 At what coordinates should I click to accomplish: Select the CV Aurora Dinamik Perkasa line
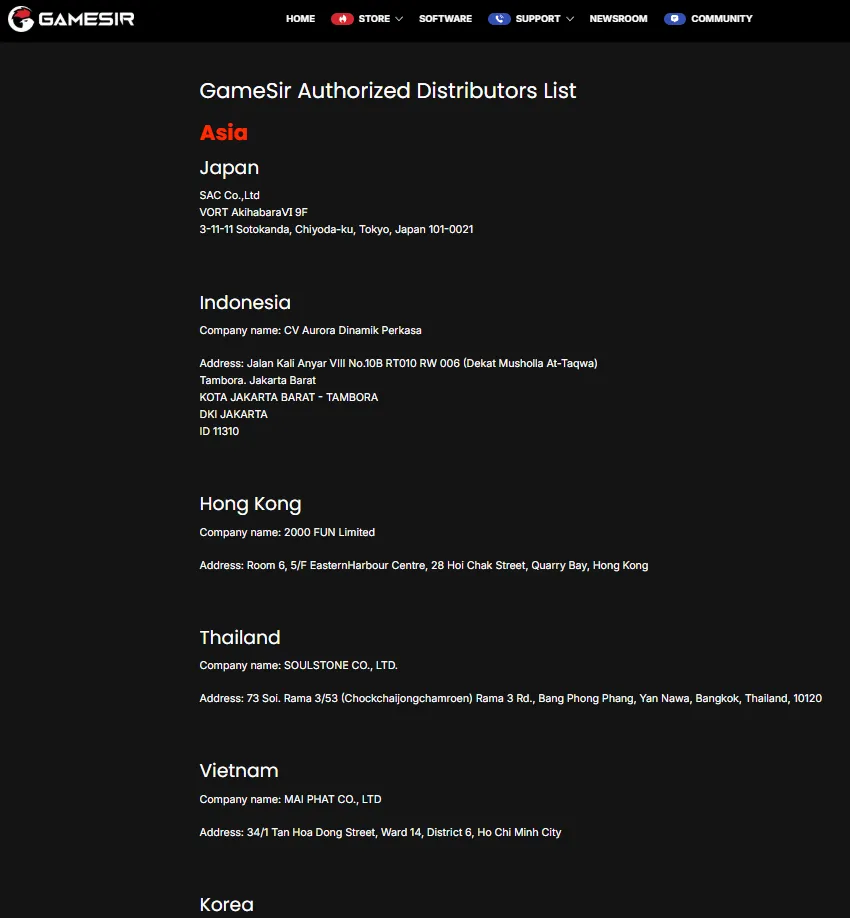click(310, 330)
